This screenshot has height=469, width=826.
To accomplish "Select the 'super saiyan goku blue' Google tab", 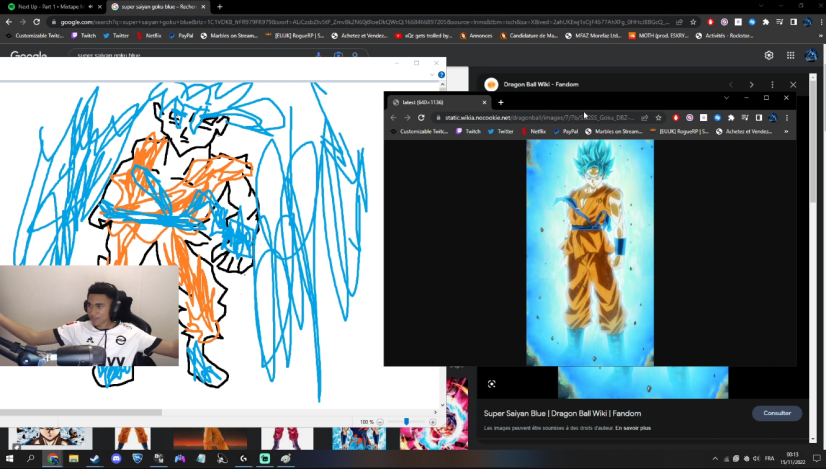I will point(158,7).
